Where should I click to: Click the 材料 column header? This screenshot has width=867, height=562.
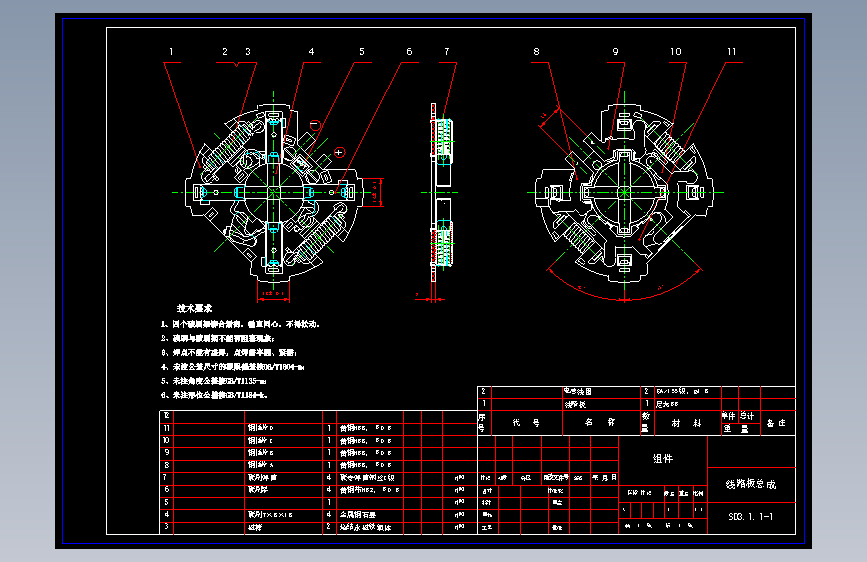686,423
